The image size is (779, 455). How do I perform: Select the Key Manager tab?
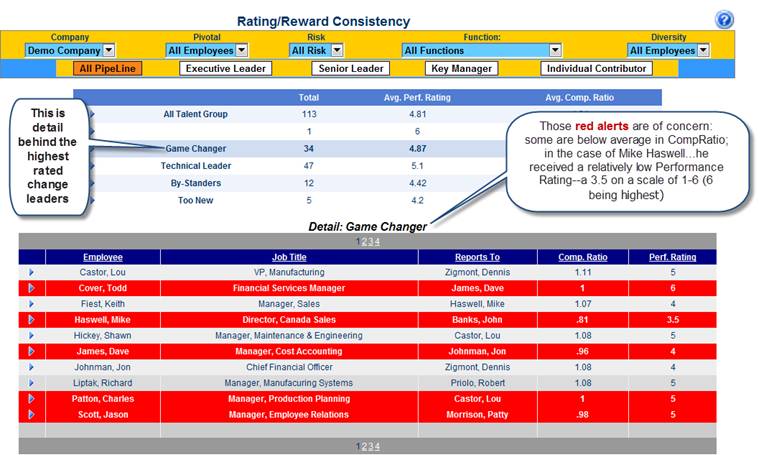tap(462, 69)
